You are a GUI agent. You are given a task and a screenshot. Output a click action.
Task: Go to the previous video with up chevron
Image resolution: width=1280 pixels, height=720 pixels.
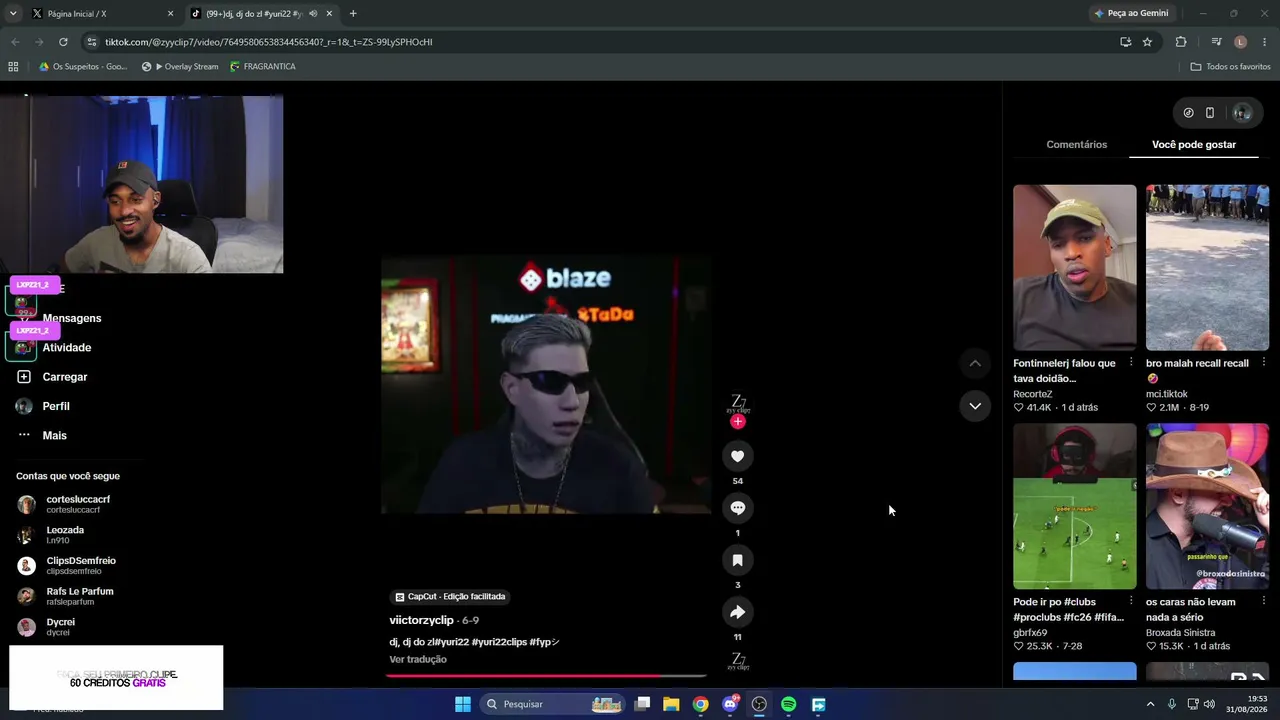975,363
